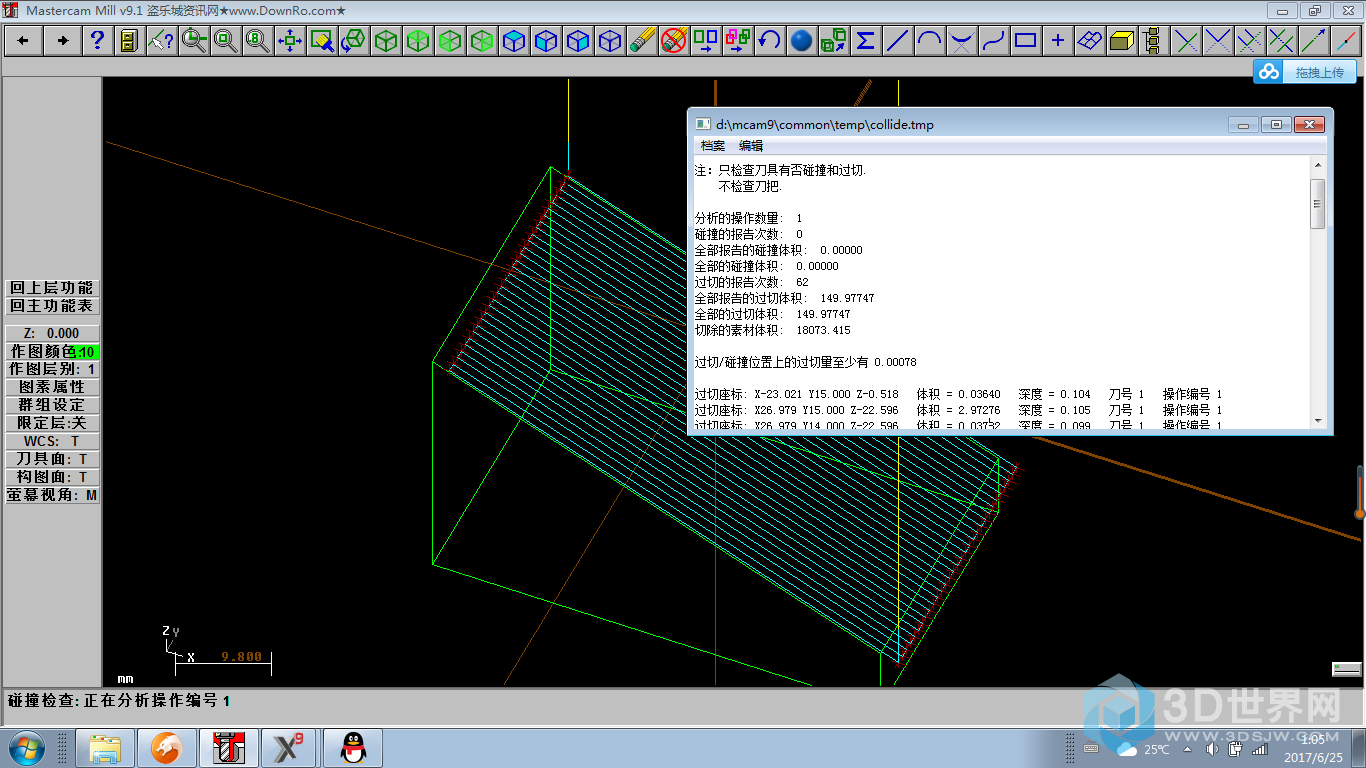Viewport: 1366px width, 768px height.
Task: Select the Create spline tool
Action: (993, 41)
